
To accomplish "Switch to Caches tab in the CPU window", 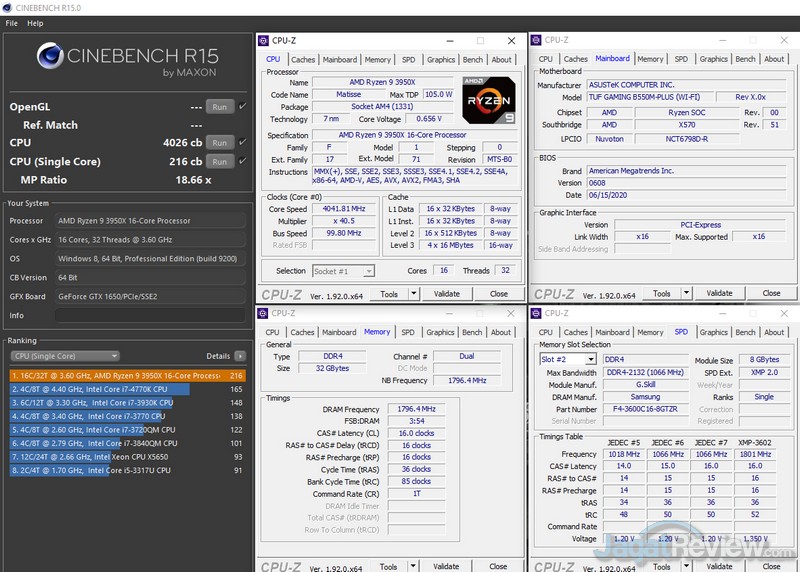I will coord(303,59).
